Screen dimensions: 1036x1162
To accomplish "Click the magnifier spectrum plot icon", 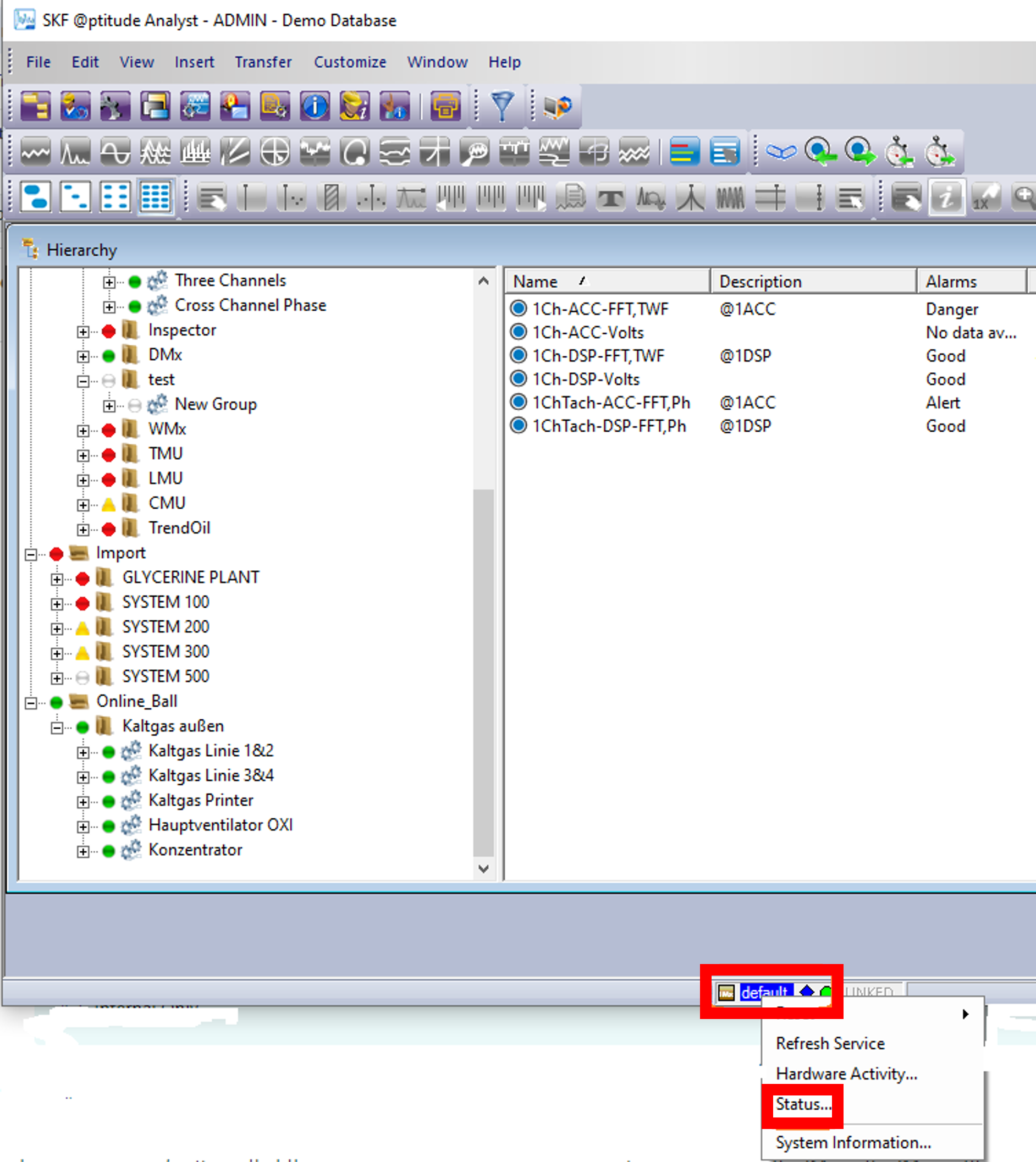I will 474,152.
